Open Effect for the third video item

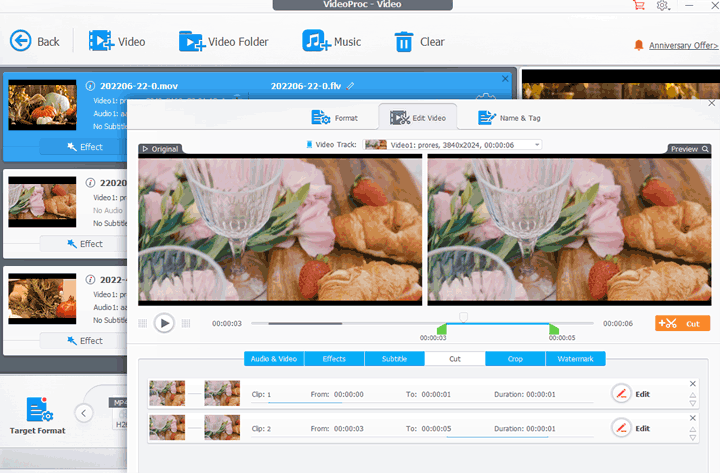85,341
